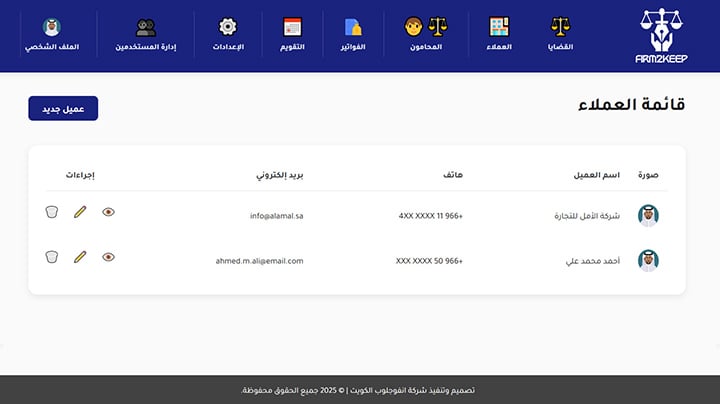Image resolution: width=720 pixels, height=404 pixels.
Task: Click the ARM2KEEP logo
Action: coord(663,36)
